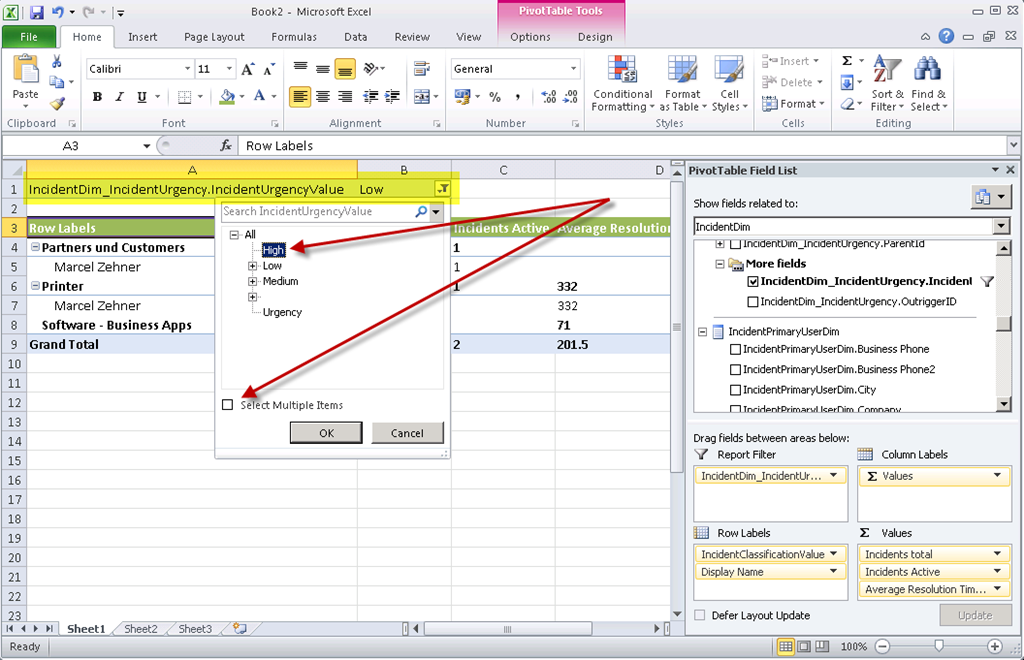Toggle the Defer Layout Update checkbox

pyautogui.click(x=700, y=616)
